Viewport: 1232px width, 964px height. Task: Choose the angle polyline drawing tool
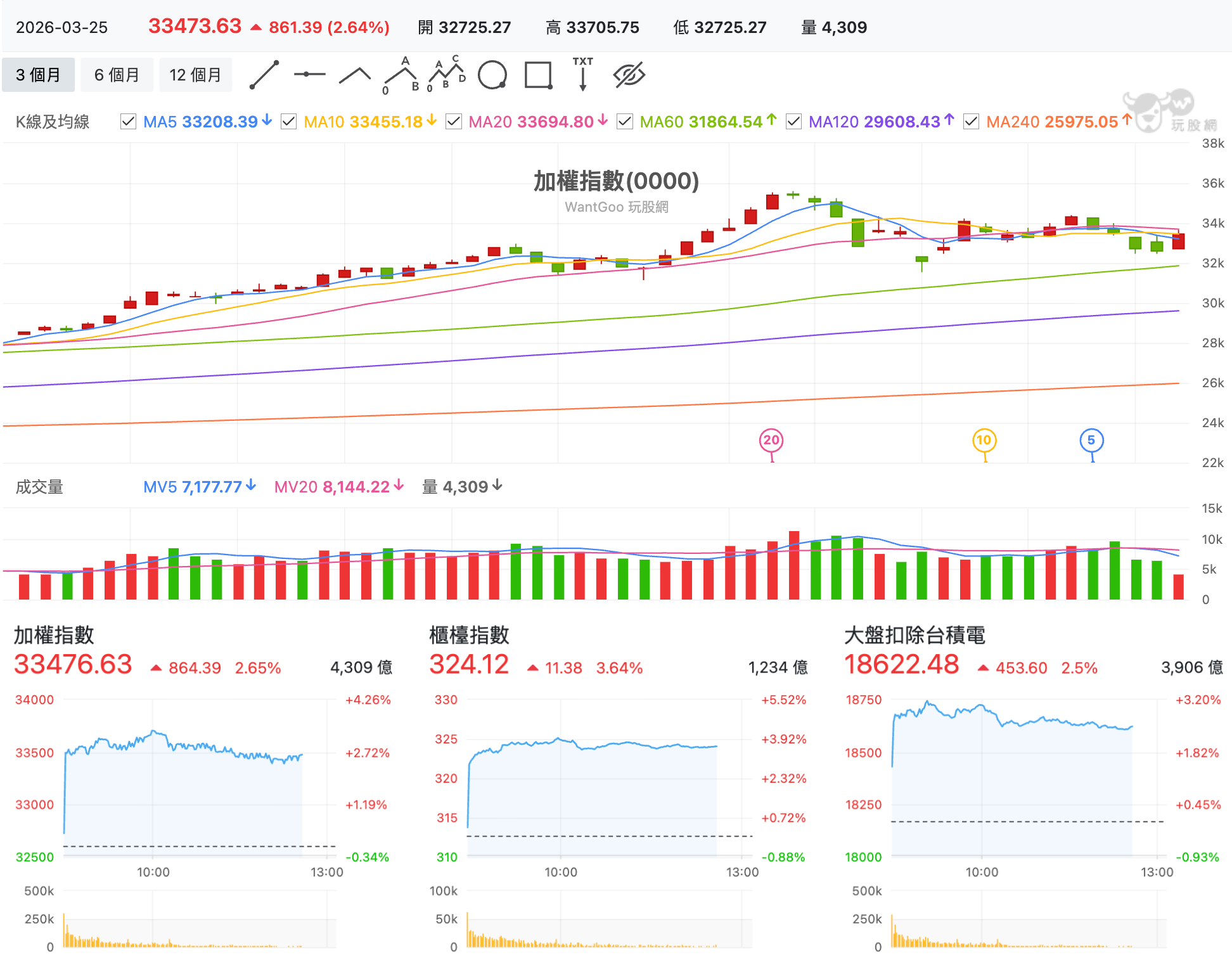pyautogui.click(x=355, y=75)
